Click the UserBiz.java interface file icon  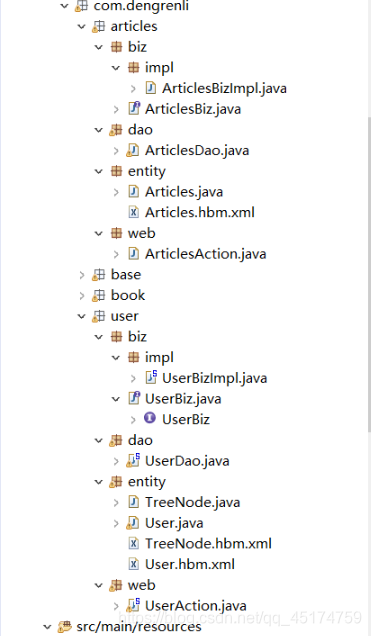[134, 398]
